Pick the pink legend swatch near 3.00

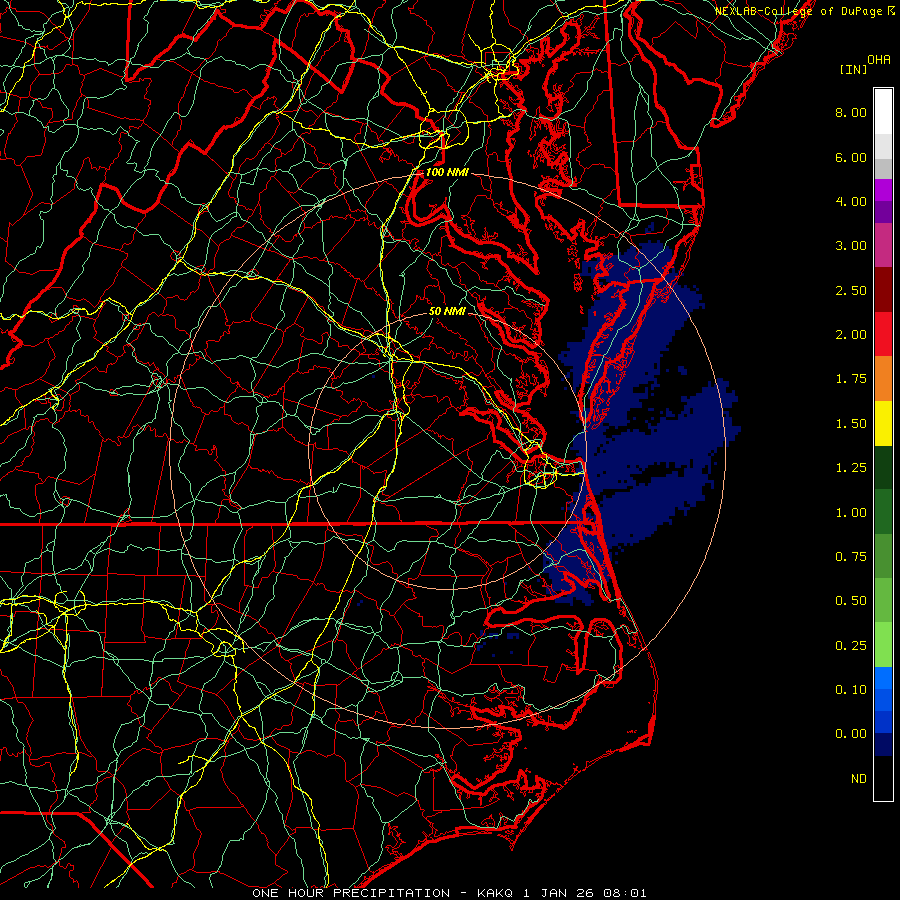point(883,245)
